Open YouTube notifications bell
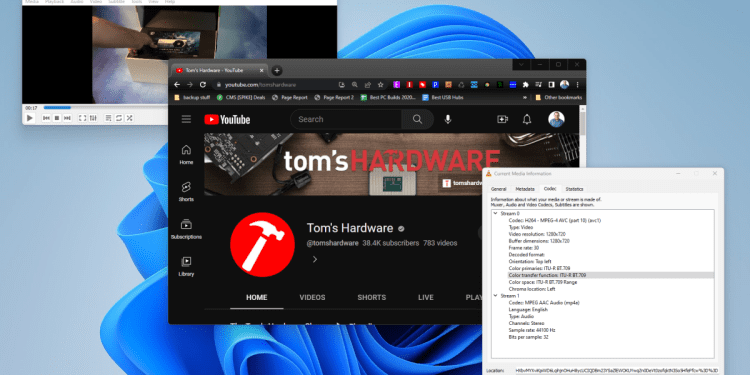 click(x=527, y=120)
